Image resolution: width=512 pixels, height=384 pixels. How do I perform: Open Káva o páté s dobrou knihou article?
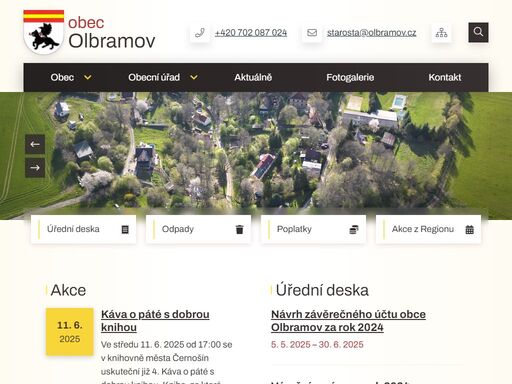[x=155, y=321]
